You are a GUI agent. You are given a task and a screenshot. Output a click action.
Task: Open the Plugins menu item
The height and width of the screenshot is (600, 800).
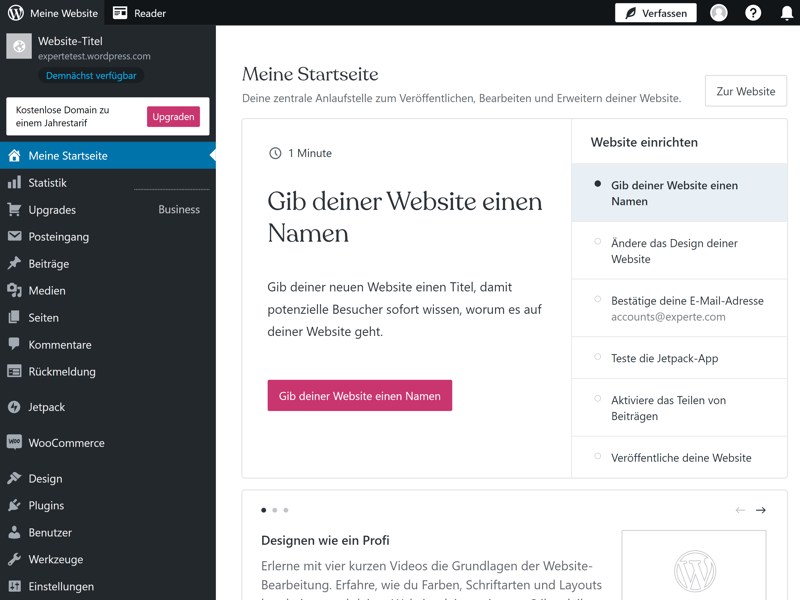point(108,506)
